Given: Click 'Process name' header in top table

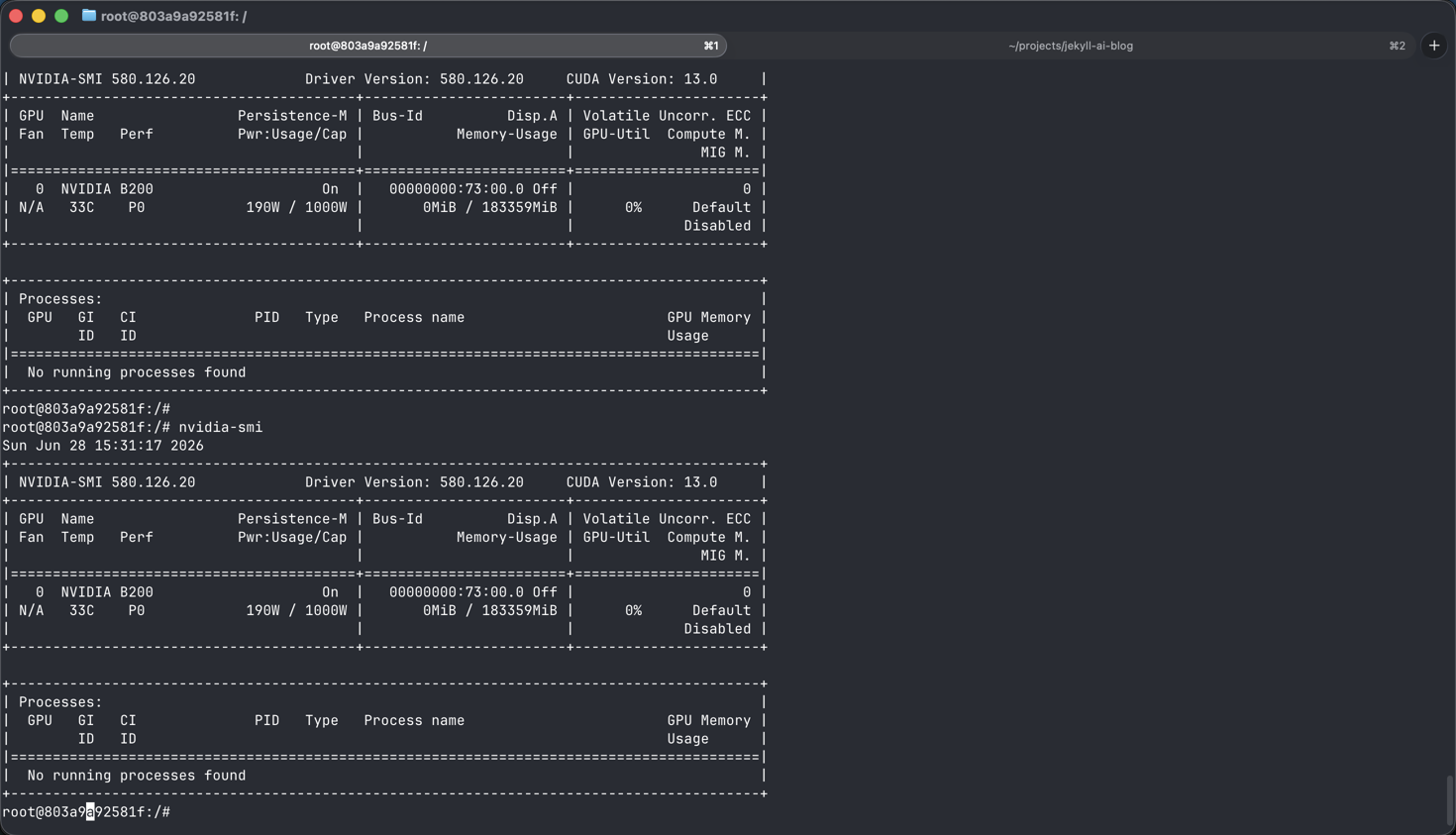Looking at the screenshot, I should [414, 318].
